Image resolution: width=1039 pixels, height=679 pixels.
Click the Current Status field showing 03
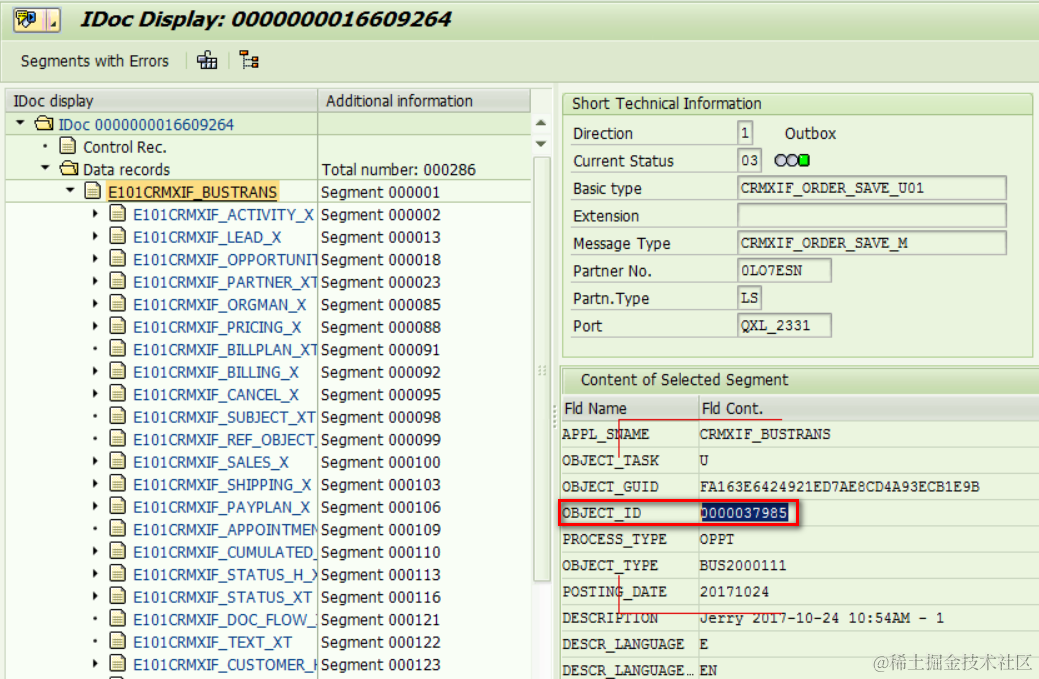click(749, 160)
